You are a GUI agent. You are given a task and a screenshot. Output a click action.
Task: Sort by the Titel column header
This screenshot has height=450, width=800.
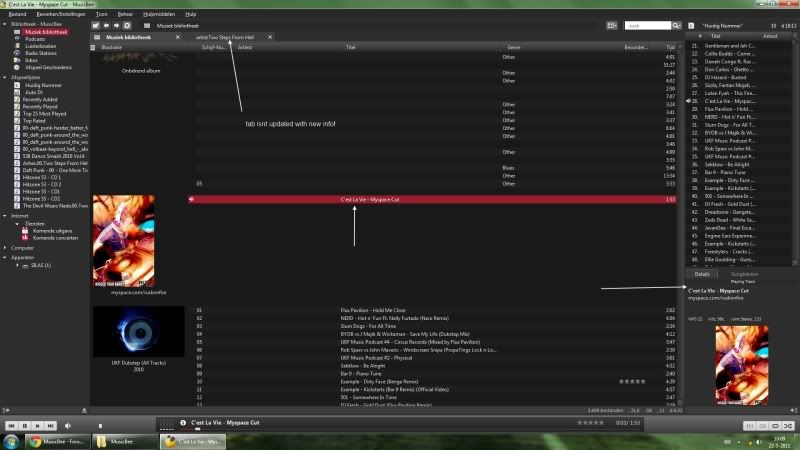351,47
